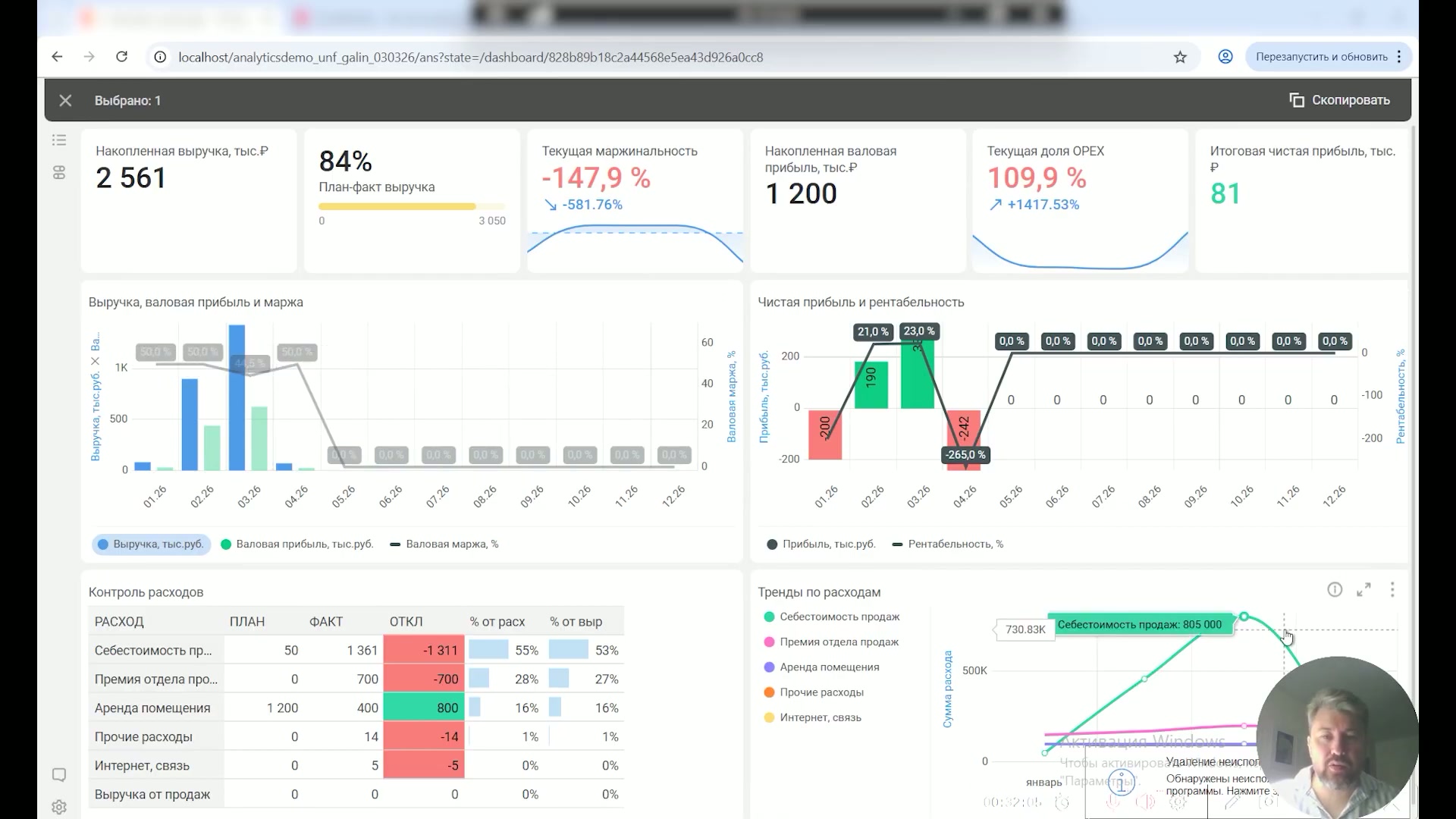Open the browser three-dot menu
The image size is (1456, 819).
coord(1399,57)
